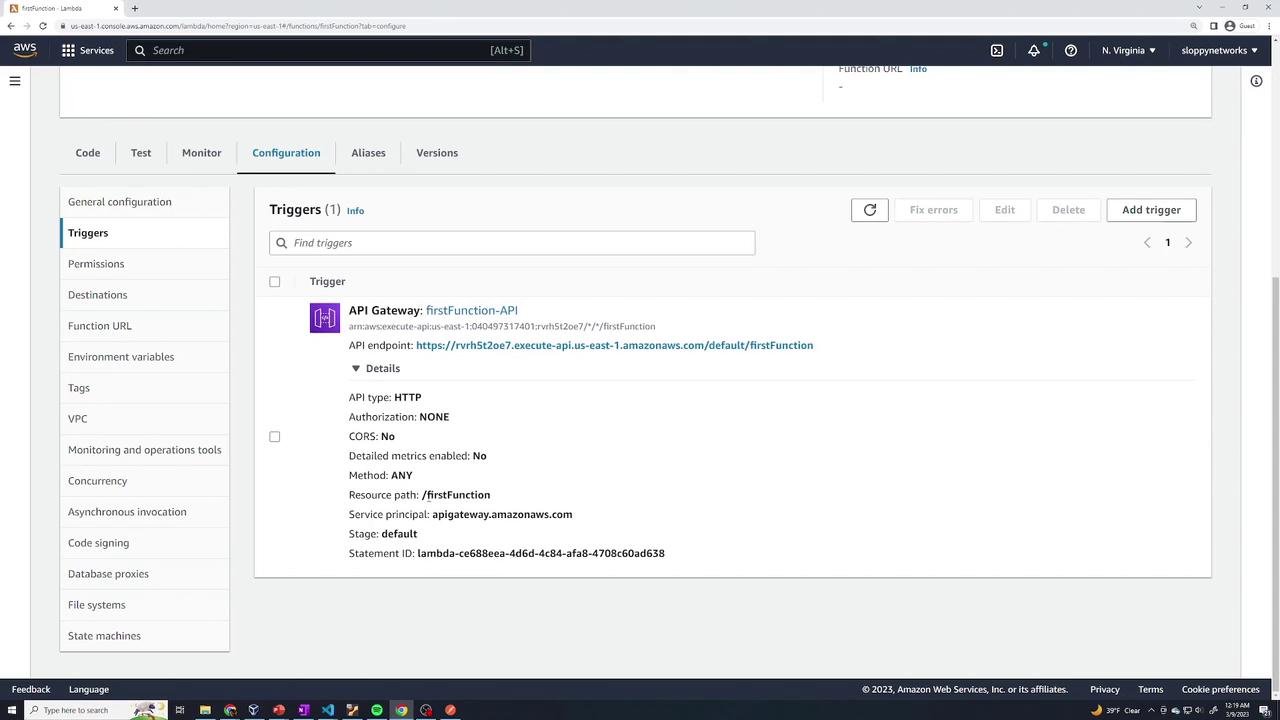This screenshot has height=720, width=1280.
Task: Open the API endpoint URL
Action: point(614,345)
